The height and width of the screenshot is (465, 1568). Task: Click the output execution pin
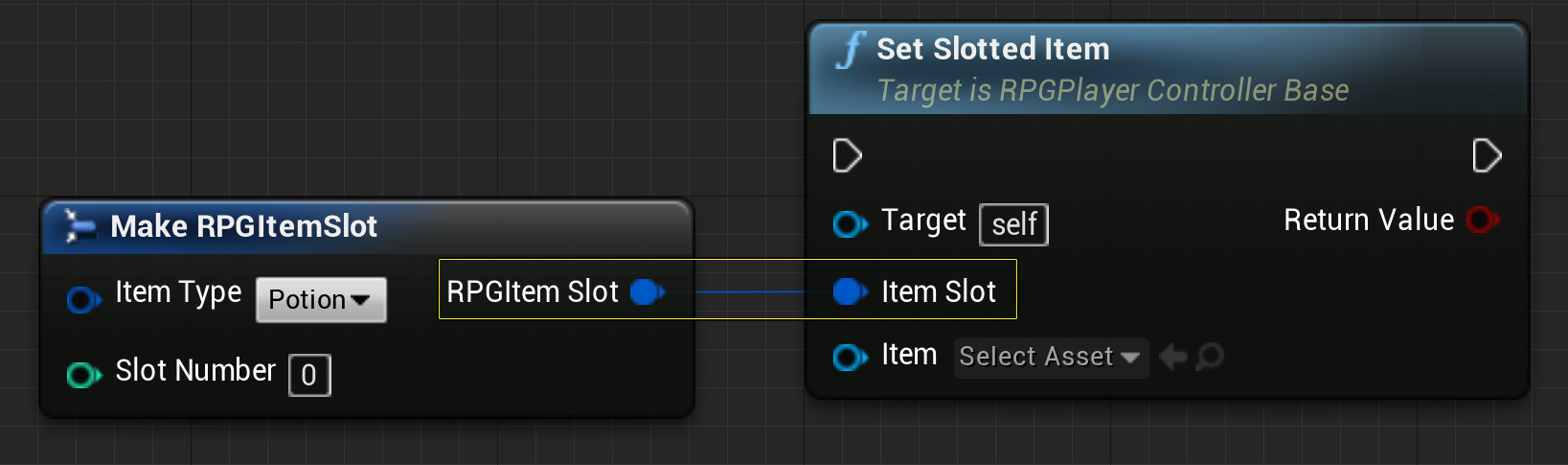click(1486, 155)
